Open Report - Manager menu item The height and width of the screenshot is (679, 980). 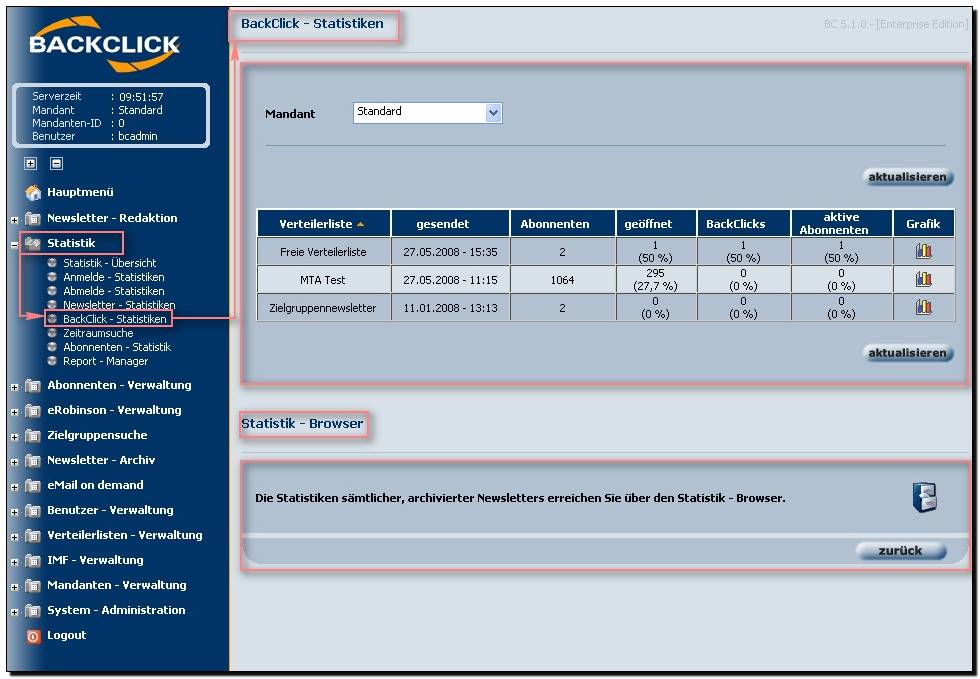point(106,361)
